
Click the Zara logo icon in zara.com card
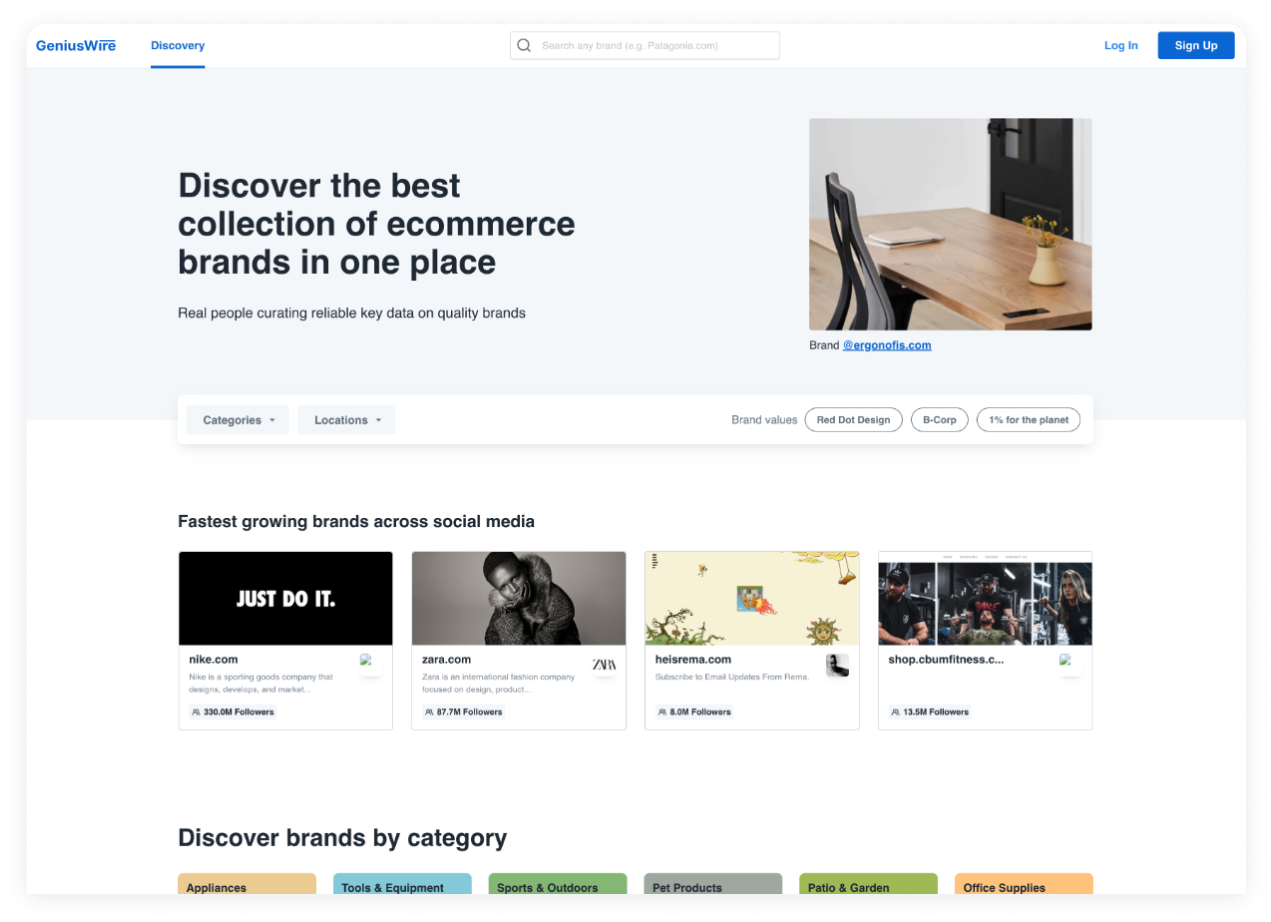click(x=604, y=664)
